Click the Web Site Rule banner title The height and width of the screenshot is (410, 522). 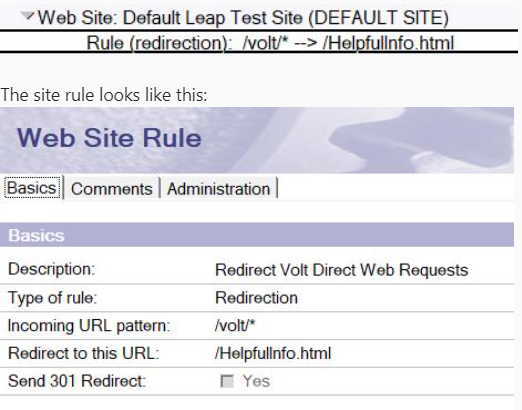[109, 138]
